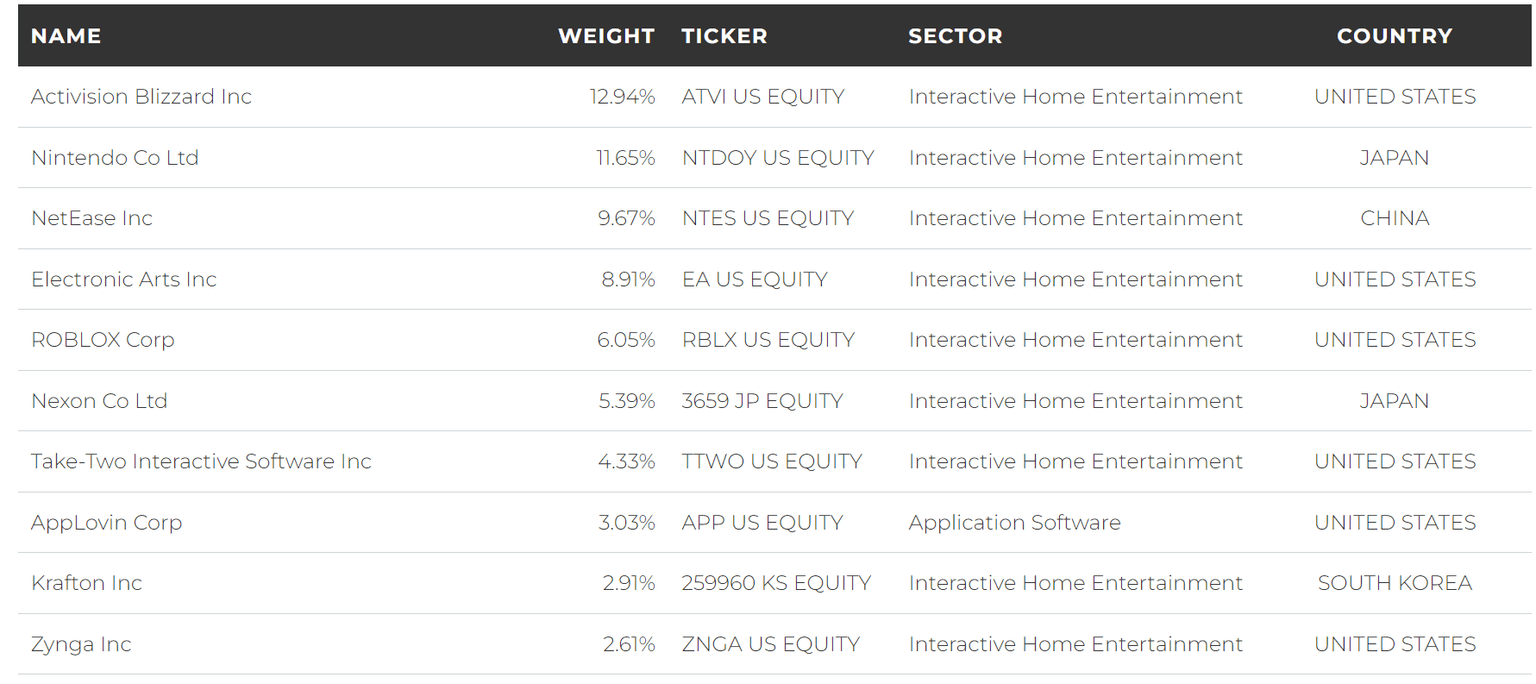Select the 259960 KS EQUITY ticker
The width and height of the screenshot is (1536, 684).
click(776, 583)
